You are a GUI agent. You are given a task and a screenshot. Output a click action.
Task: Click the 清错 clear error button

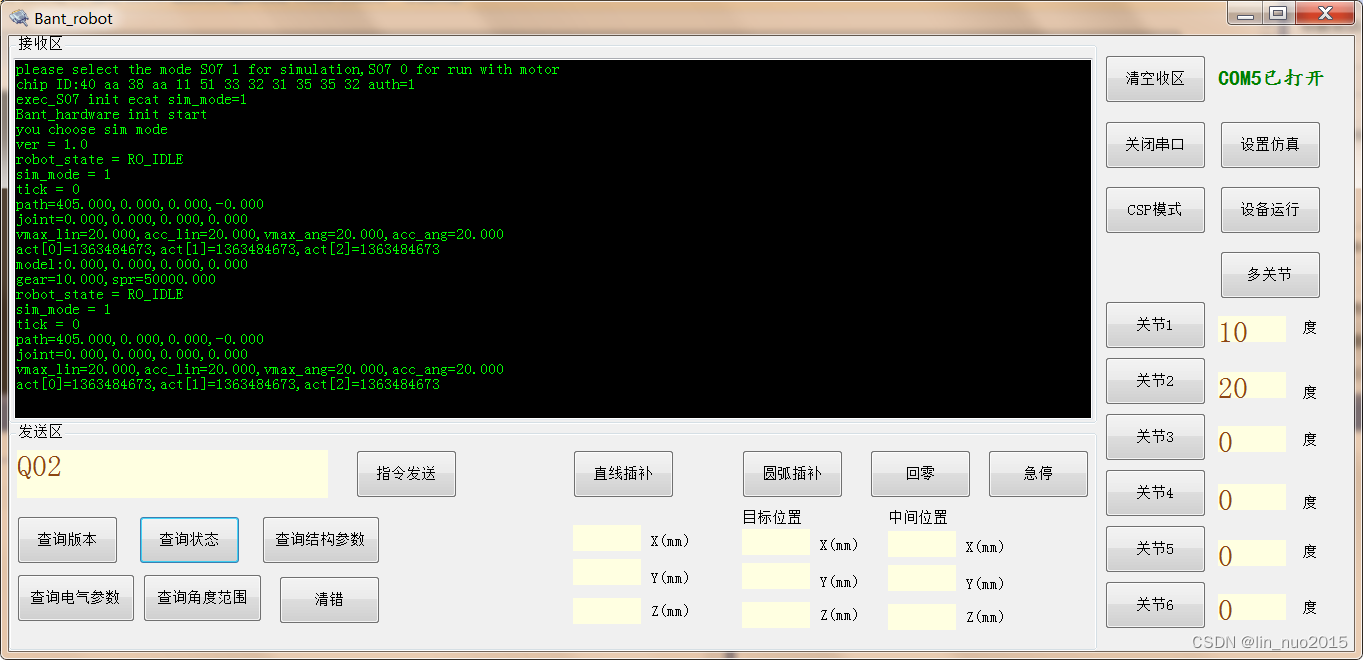point(329,600)
